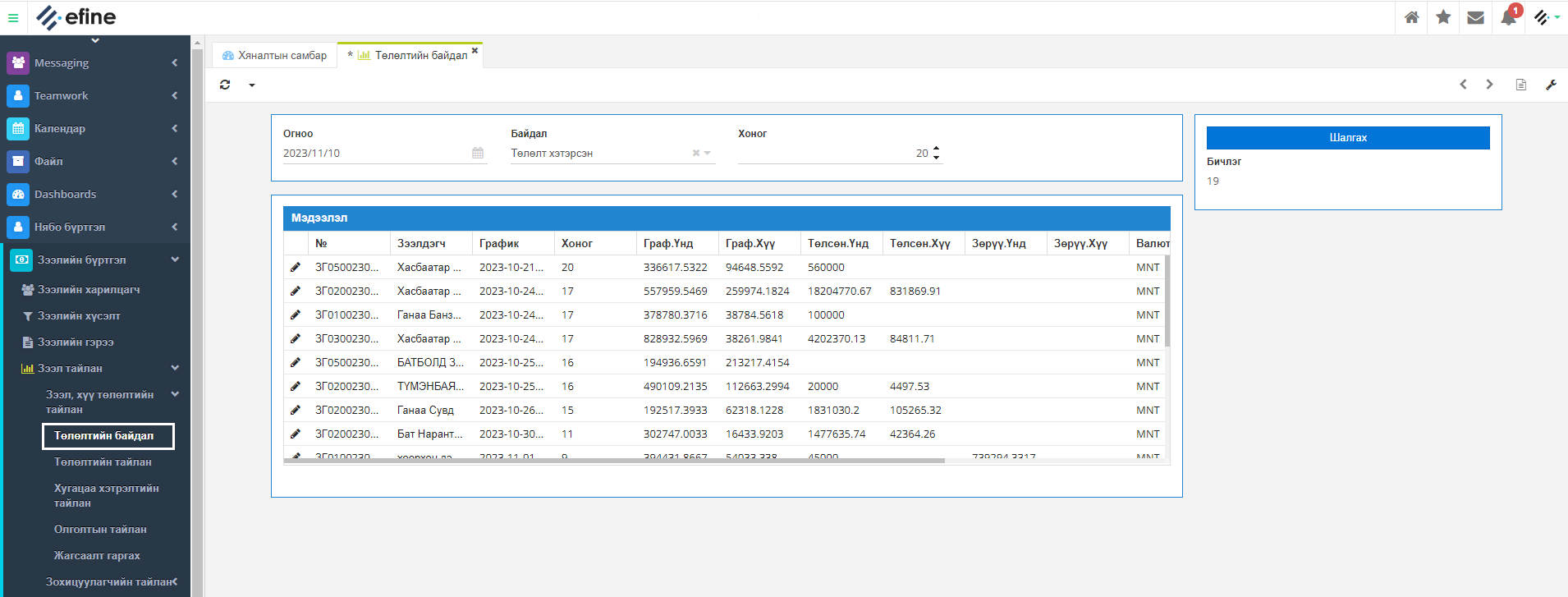Edit the ТҮМЭНБАЯ... row pencil icon
The image size is (1568, 597).
click(296, 386)
